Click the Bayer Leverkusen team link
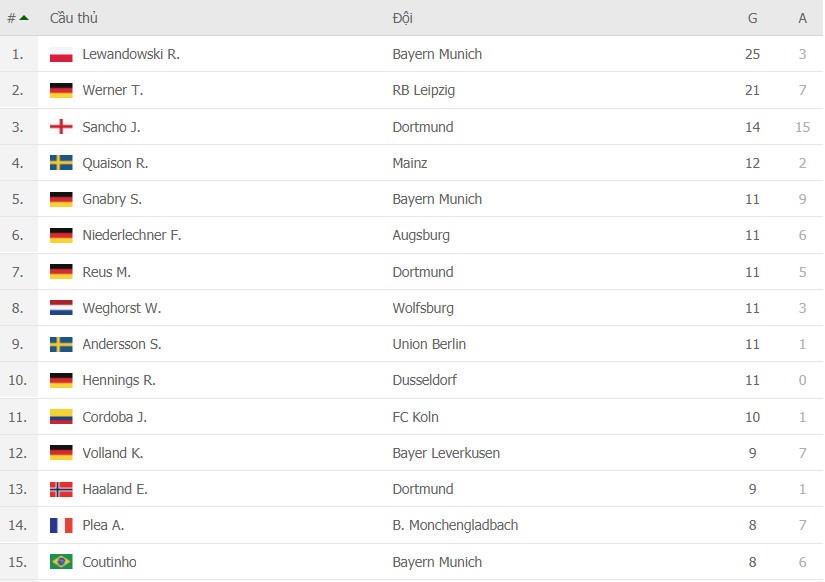Image resolution: width=825 pixels, height=582 pixels. click(x=446, y=453)
